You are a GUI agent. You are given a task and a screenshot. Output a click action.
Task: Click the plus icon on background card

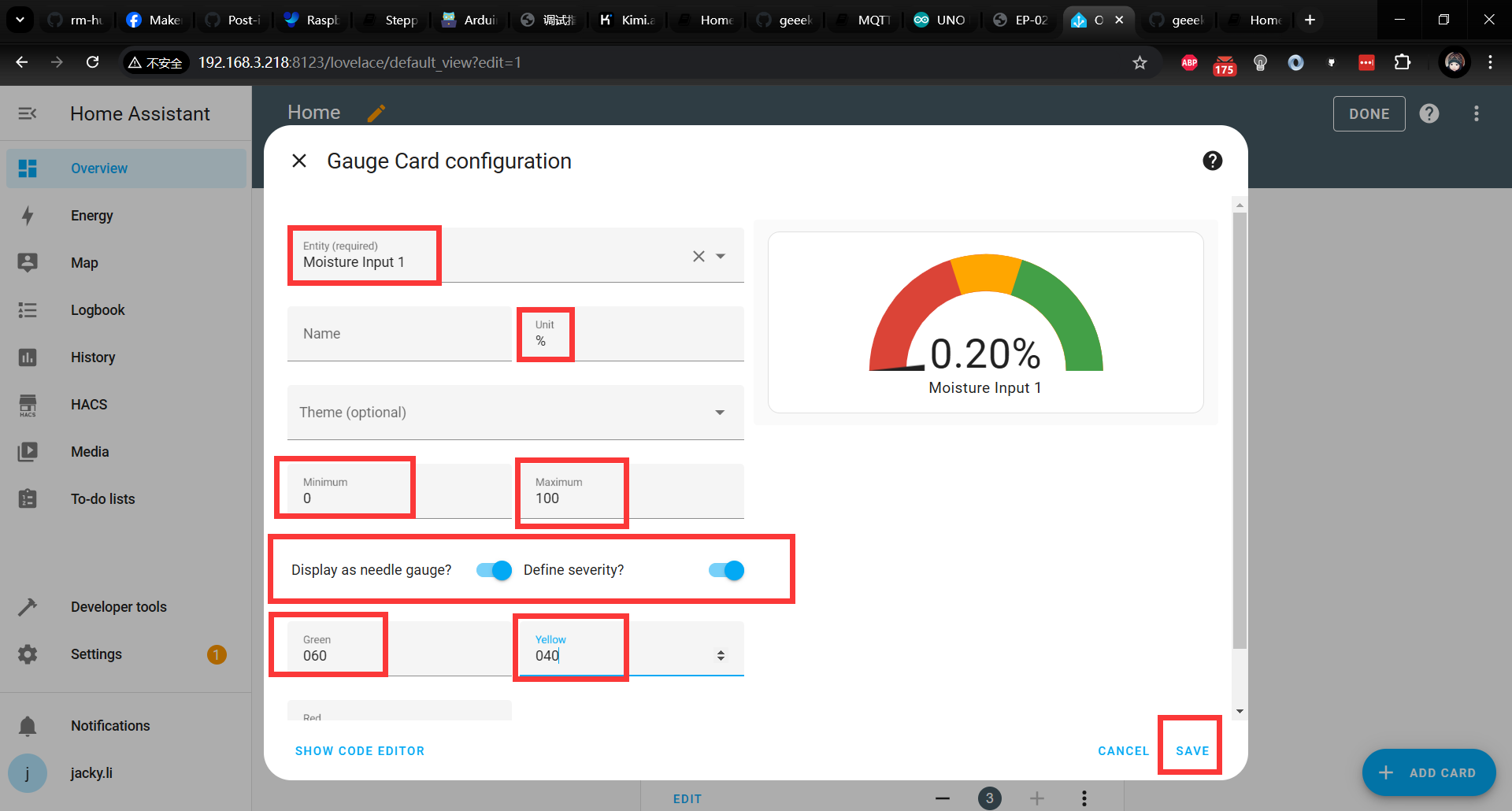1037,798
